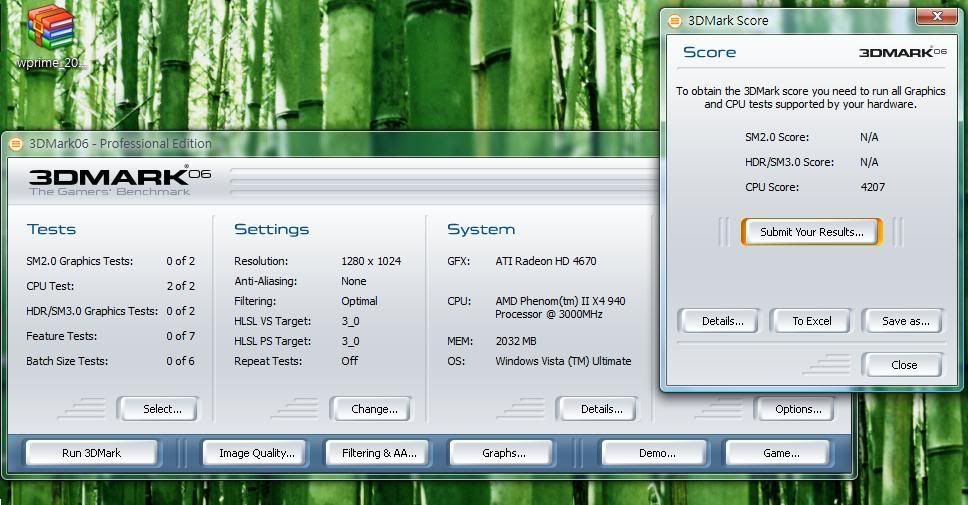Click the AMD Phenom(tm) II X4 940 text
Image resolution: width=968 pixels, height=505 pixels.
(x=560, y=301)
